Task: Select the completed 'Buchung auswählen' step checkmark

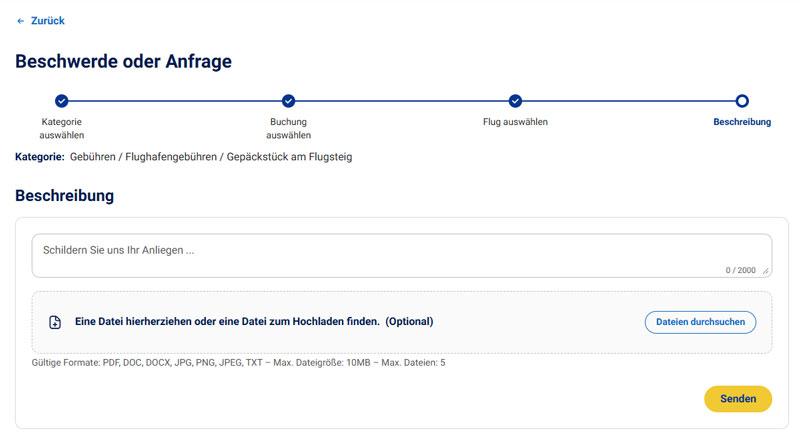Action: point(288,101)
